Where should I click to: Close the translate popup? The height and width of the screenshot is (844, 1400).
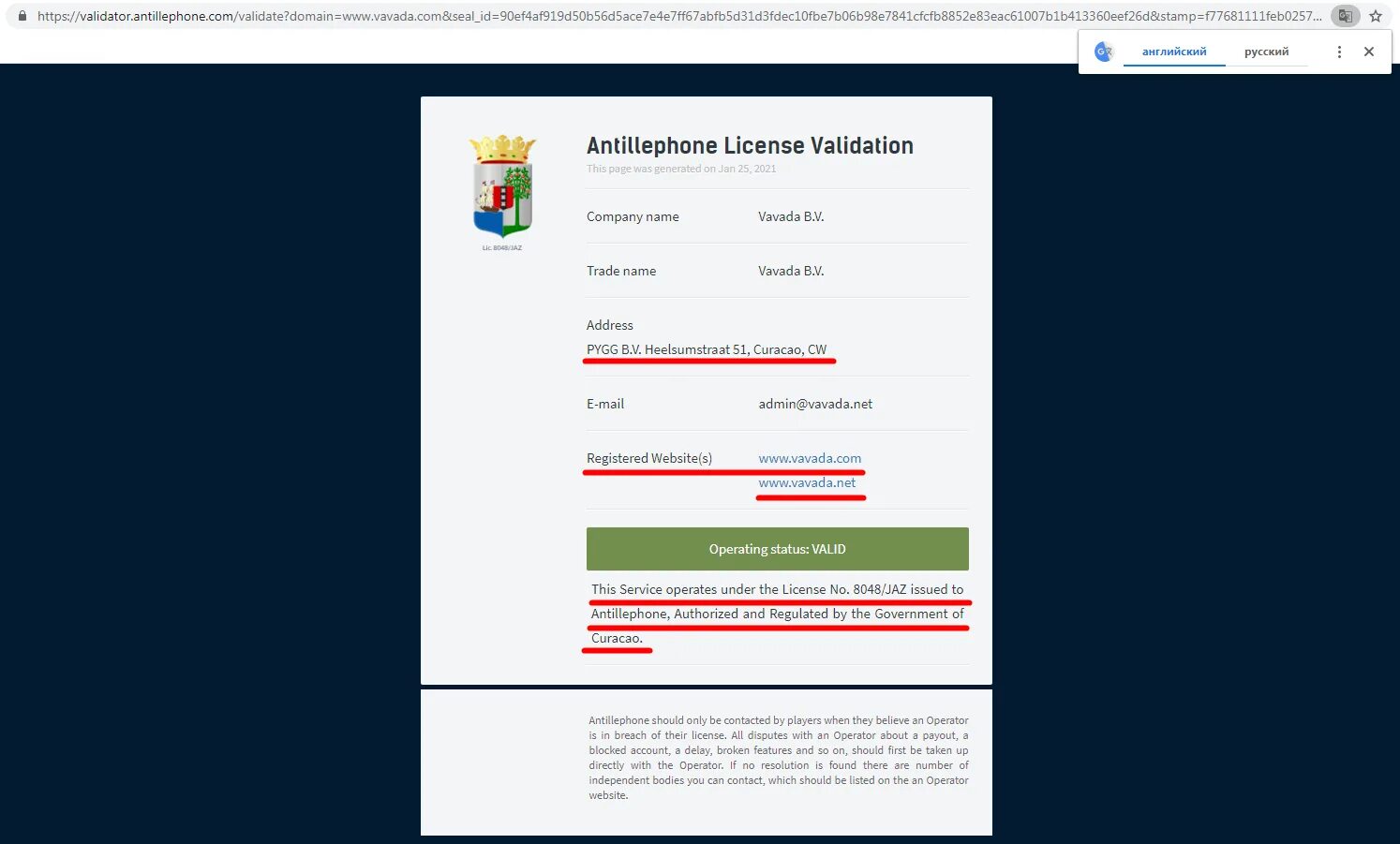point(1369,52)
